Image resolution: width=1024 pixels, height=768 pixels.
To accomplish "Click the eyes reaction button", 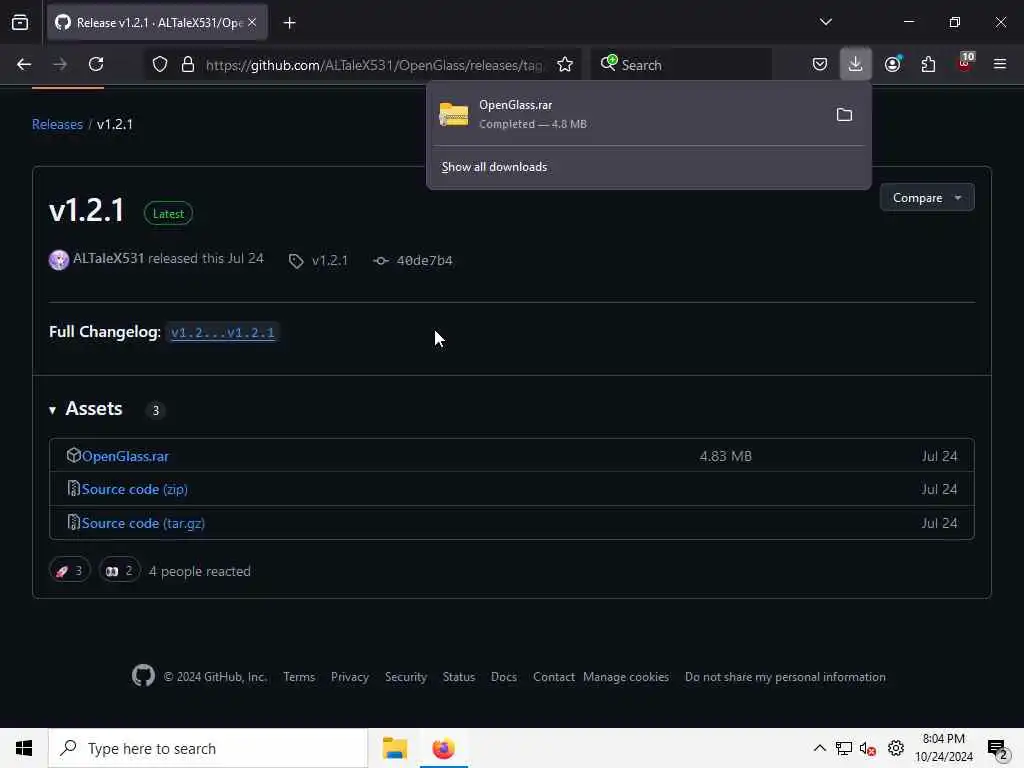I will click(120, 571).
